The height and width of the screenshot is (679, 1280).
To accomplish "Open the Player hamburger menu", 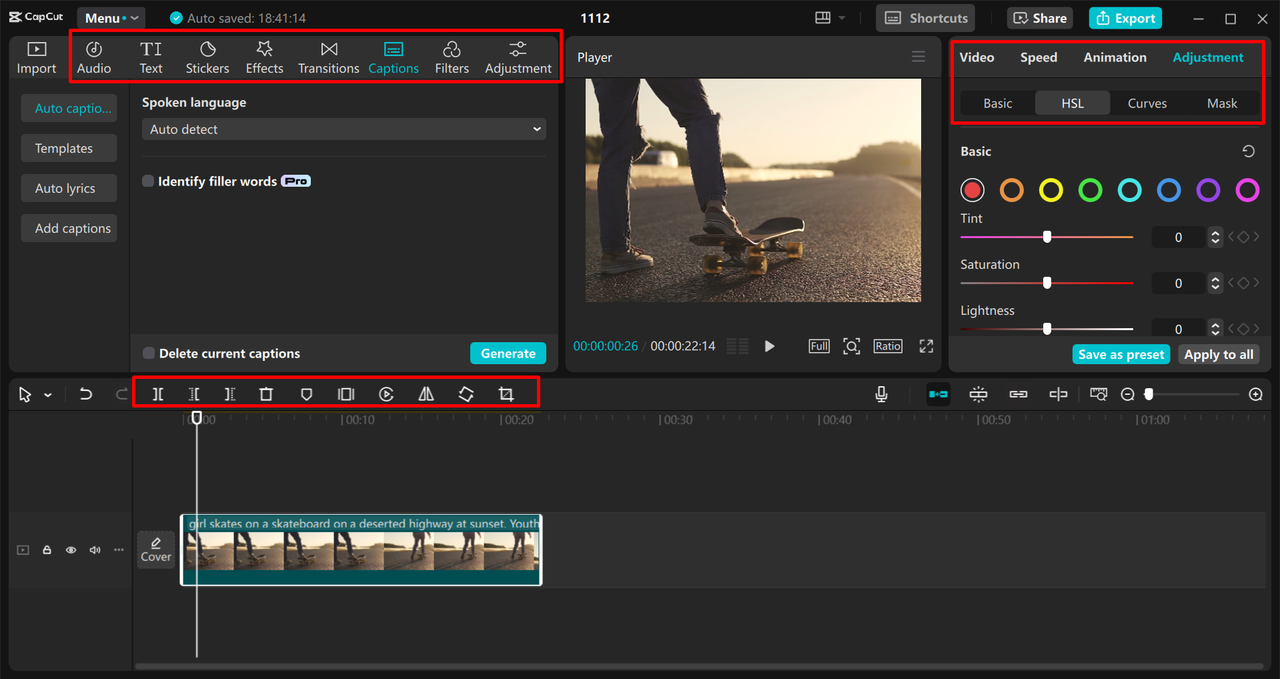I will coord(918,57).
